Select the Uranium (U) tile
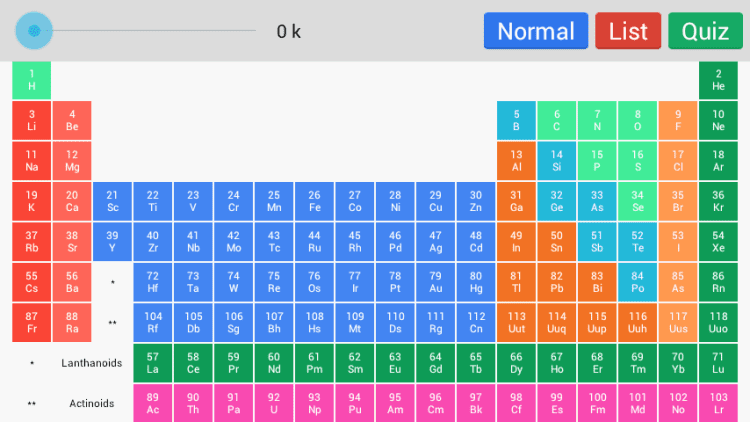Viewport: 750px width, 422px height. click(x=274, y=403)
